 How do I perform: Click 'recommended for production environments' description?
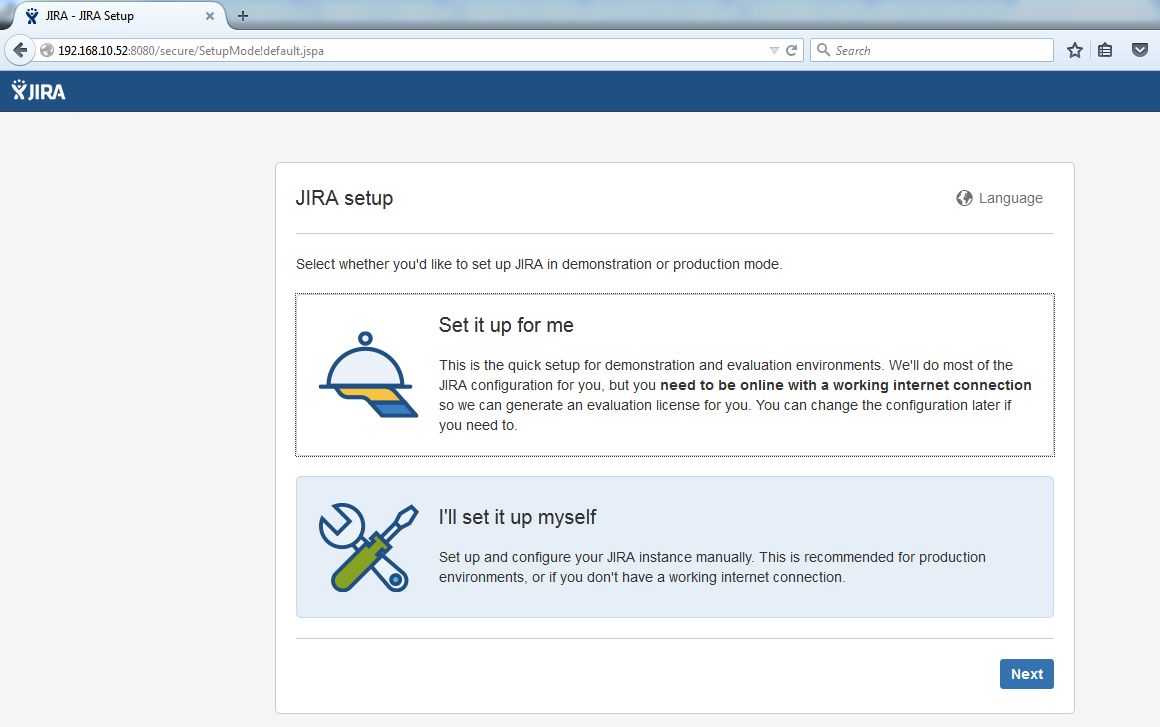pyautogui.click(x=712, y=567)
